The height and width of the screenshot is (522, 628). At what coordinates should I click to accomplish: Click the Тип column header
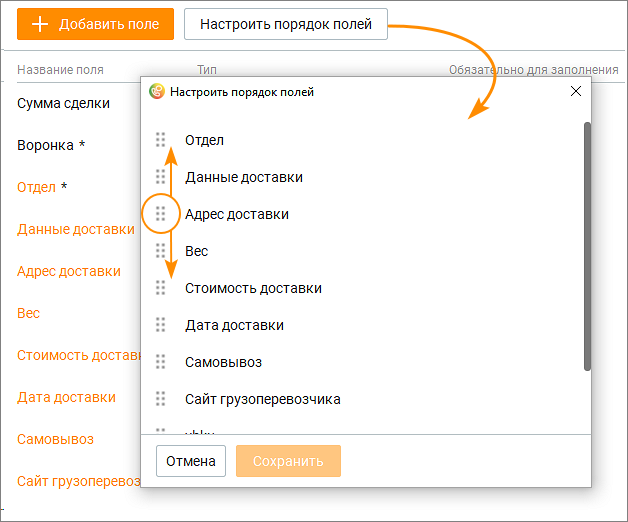(x=207, y=70)
